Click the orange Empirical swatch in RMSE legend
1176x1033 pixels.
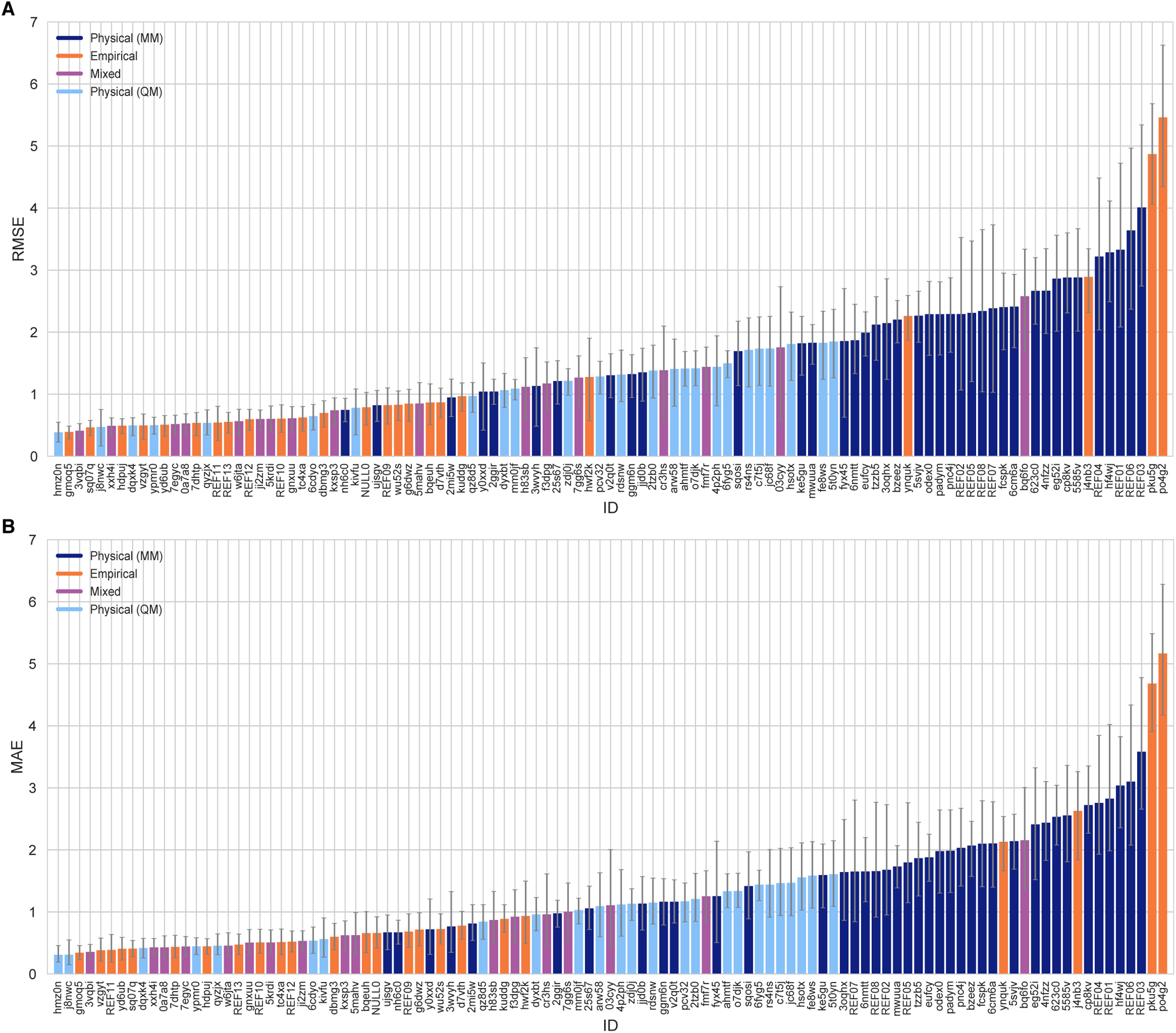click(x=70, y=56)
